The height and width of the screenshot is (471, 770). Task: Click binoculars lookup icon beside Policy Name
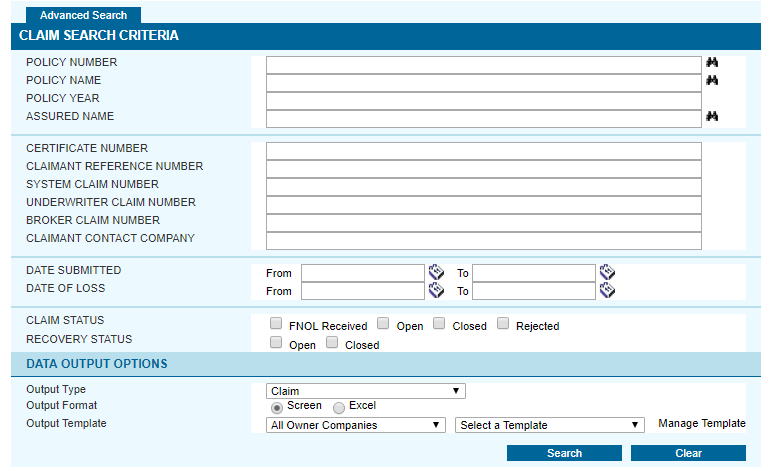712,81
